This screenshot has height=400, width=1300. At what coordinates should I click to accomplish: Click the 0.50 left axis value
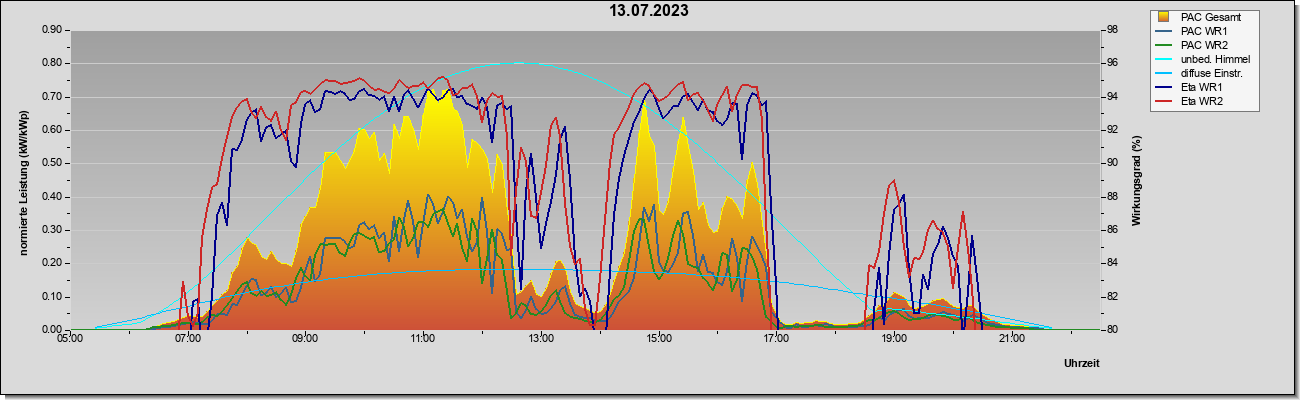tap(52, 163)
